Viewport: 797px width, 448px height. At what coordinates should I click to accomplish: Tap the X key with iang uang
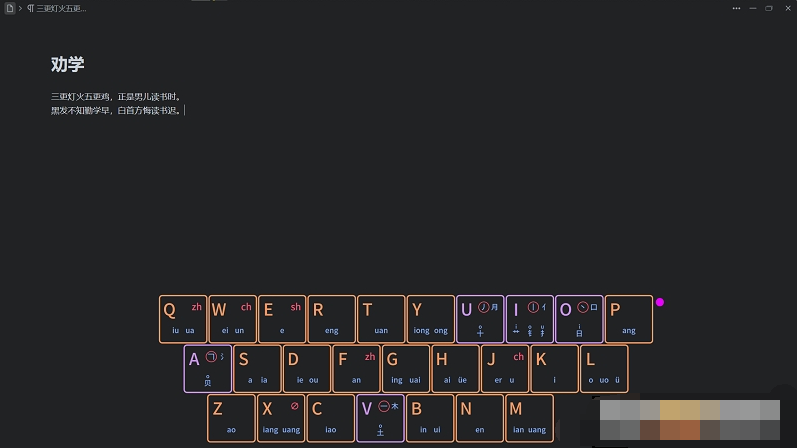tap(281, 418)
